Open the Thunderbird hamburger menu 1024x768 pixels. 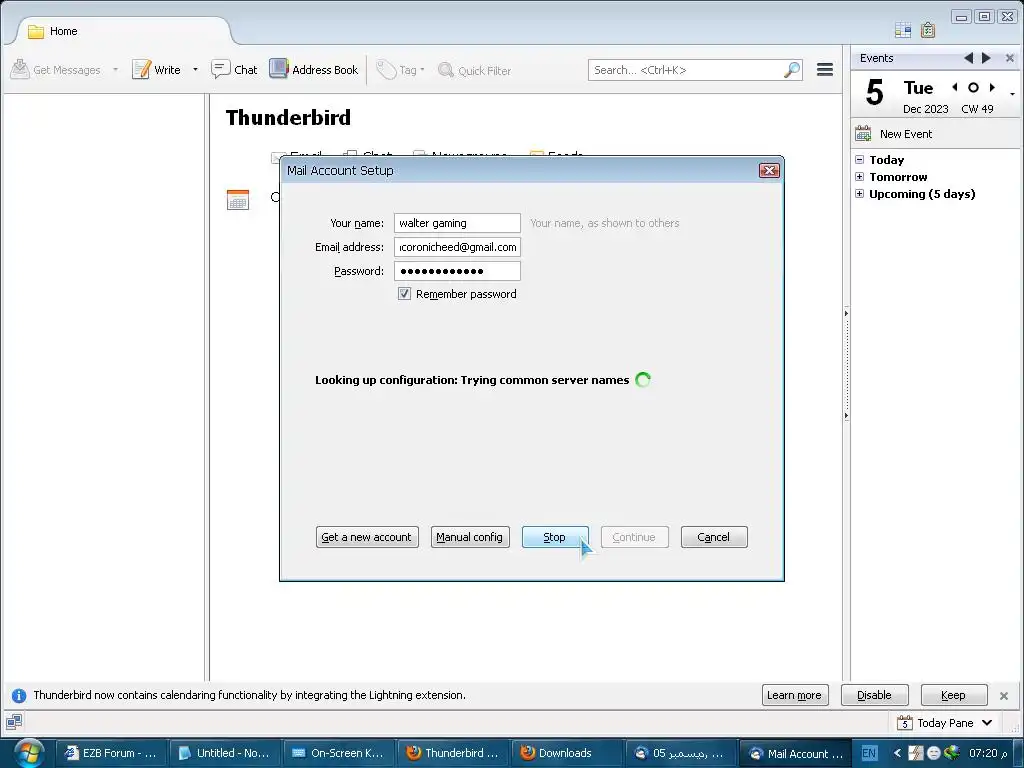[x=825, y=69]
